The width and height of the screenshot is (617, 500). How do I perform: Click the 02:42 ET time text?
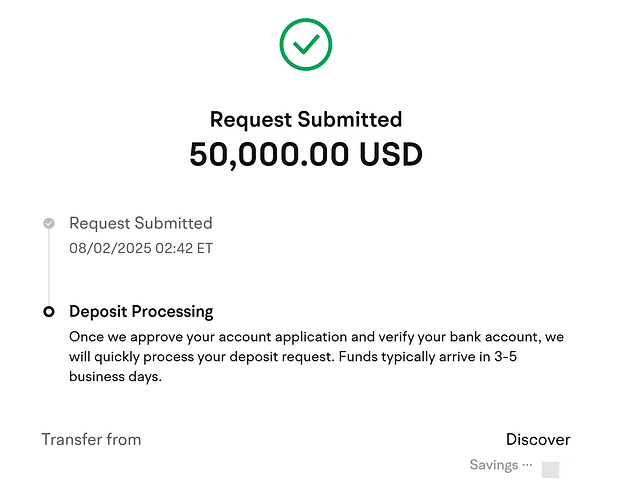click(x=183, y=247)
